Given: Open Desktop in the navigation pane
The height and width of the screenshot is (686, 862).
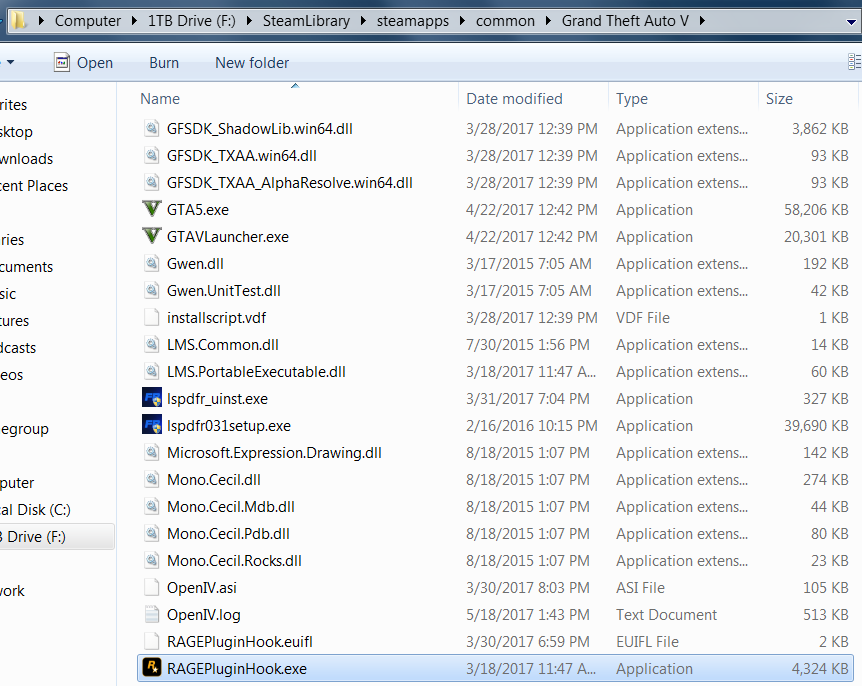Looking at the screenshot, I should [16, 132].
